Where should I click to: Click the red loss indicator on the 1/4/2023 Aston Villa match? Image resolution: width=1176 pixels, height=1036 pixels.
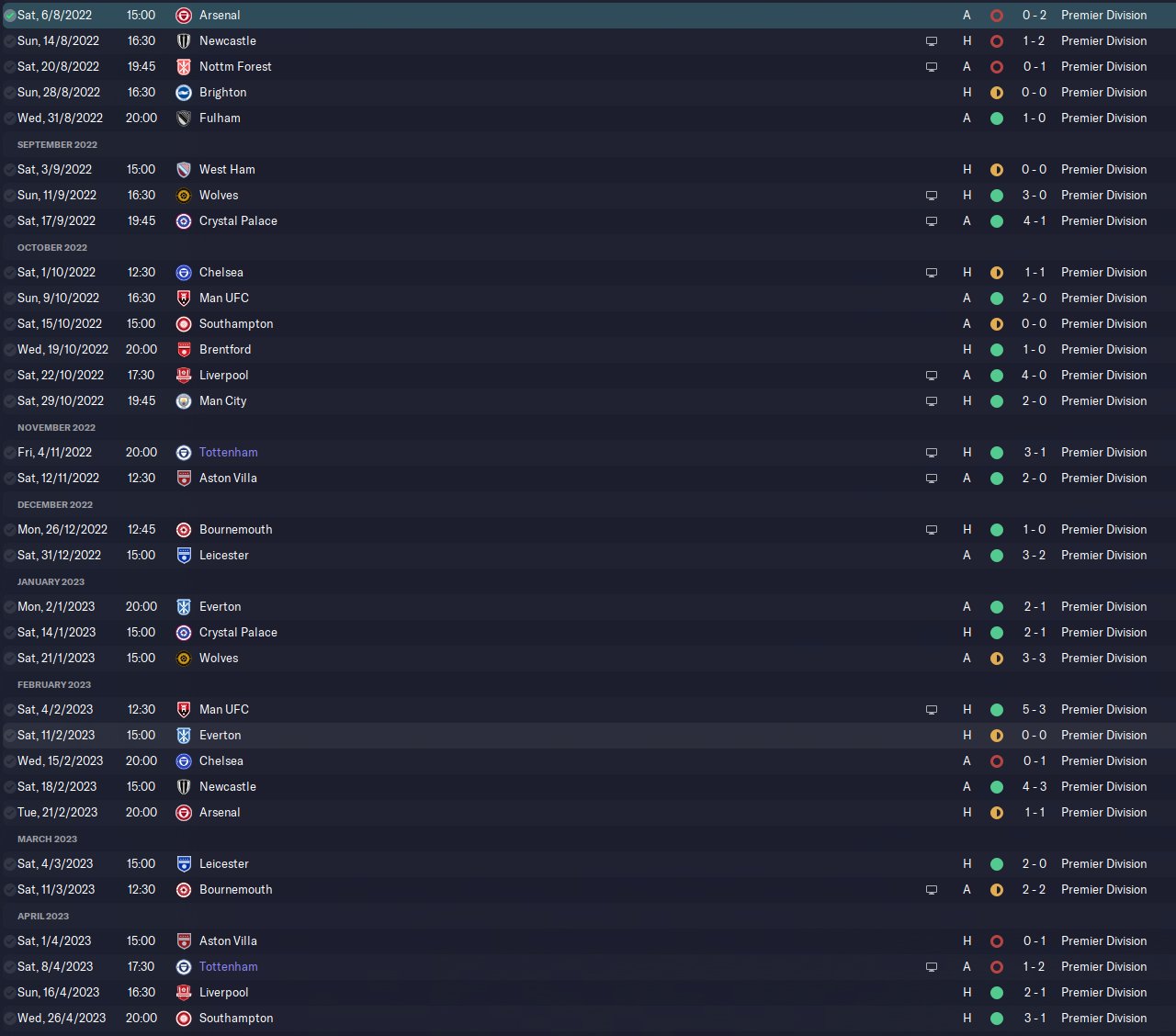pos(997,941)
